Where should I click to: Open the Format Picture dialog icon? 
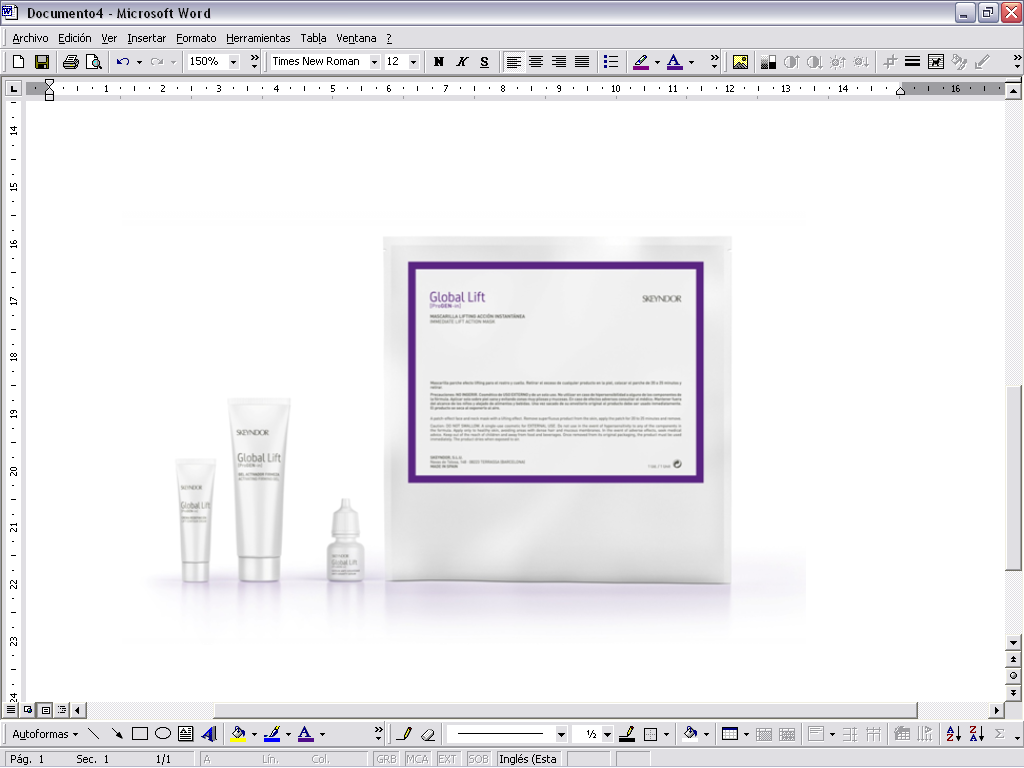959,62
